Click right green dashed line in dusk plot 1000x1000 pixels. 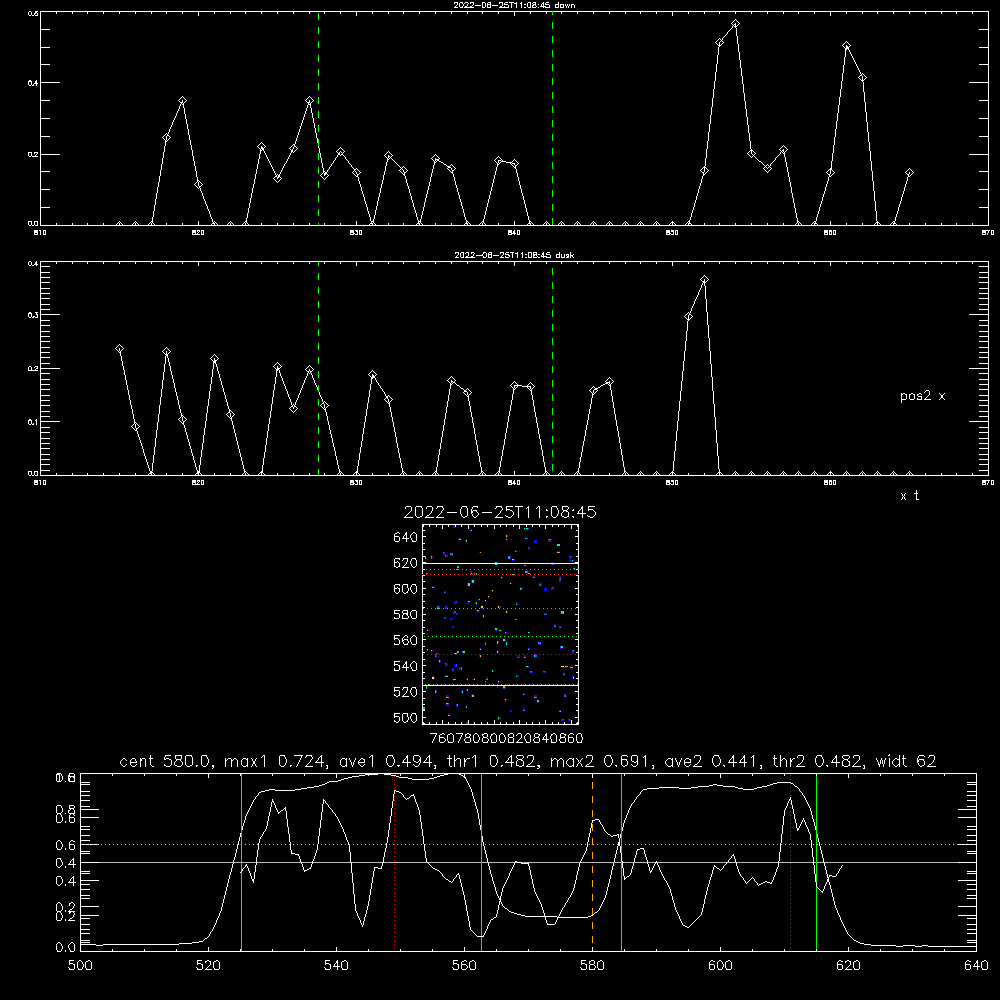[x=552, y=368]
